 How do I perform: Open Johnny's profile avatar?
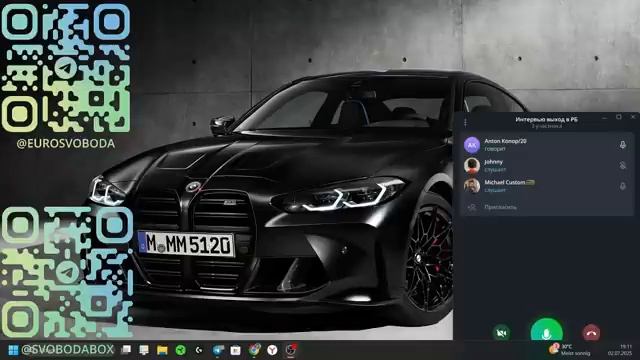point(472,165)
